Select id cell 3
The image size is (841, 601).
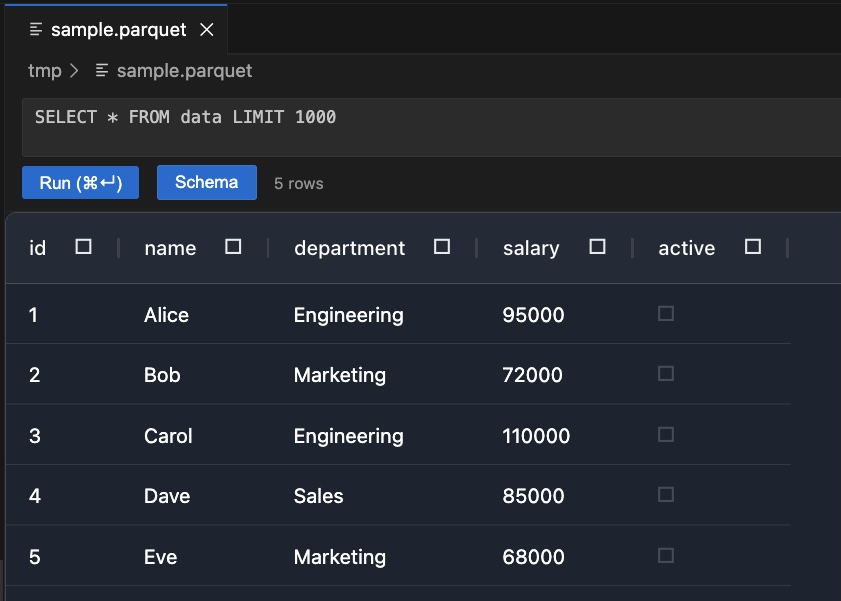coord(35,436)
